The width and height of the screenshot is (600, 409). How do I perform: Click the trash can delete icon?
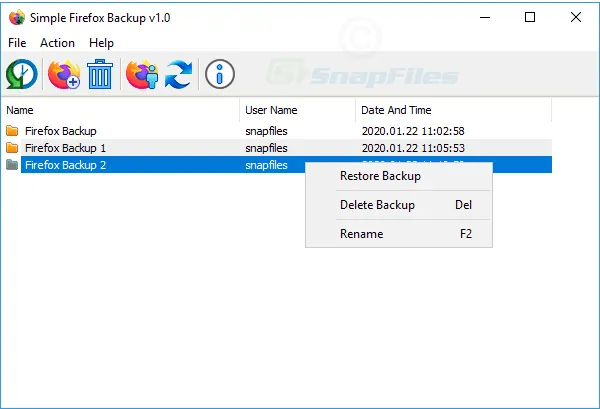(x=100, y=75)
